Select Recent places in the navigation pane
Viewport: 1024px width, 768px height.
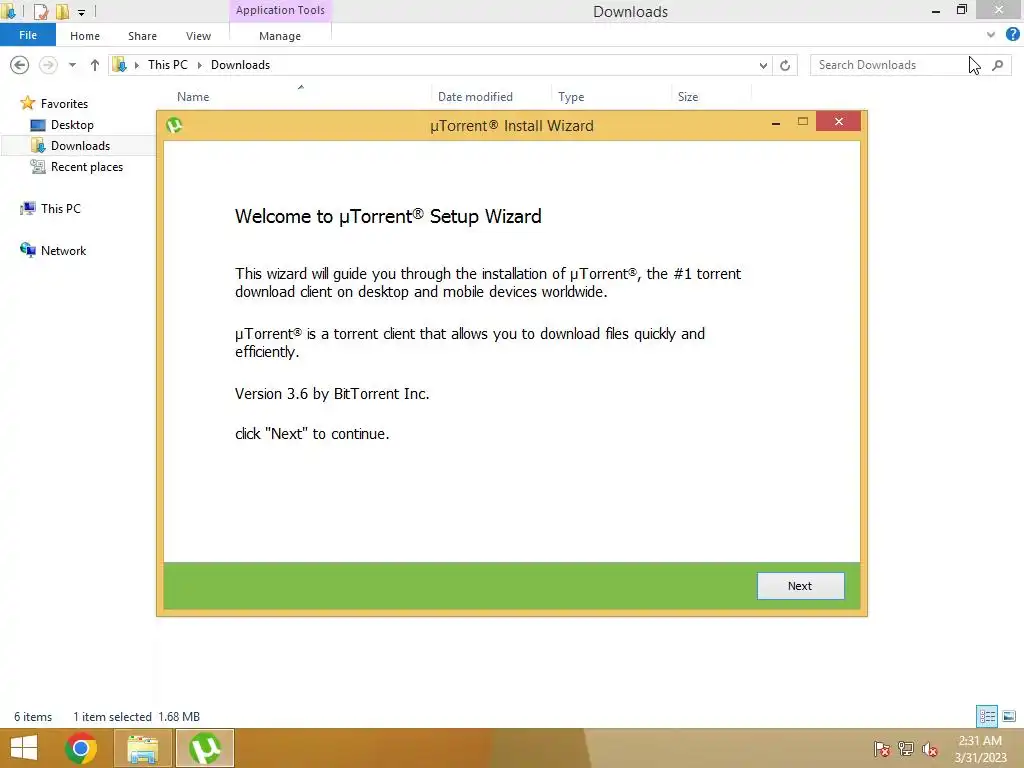point(86,167)
